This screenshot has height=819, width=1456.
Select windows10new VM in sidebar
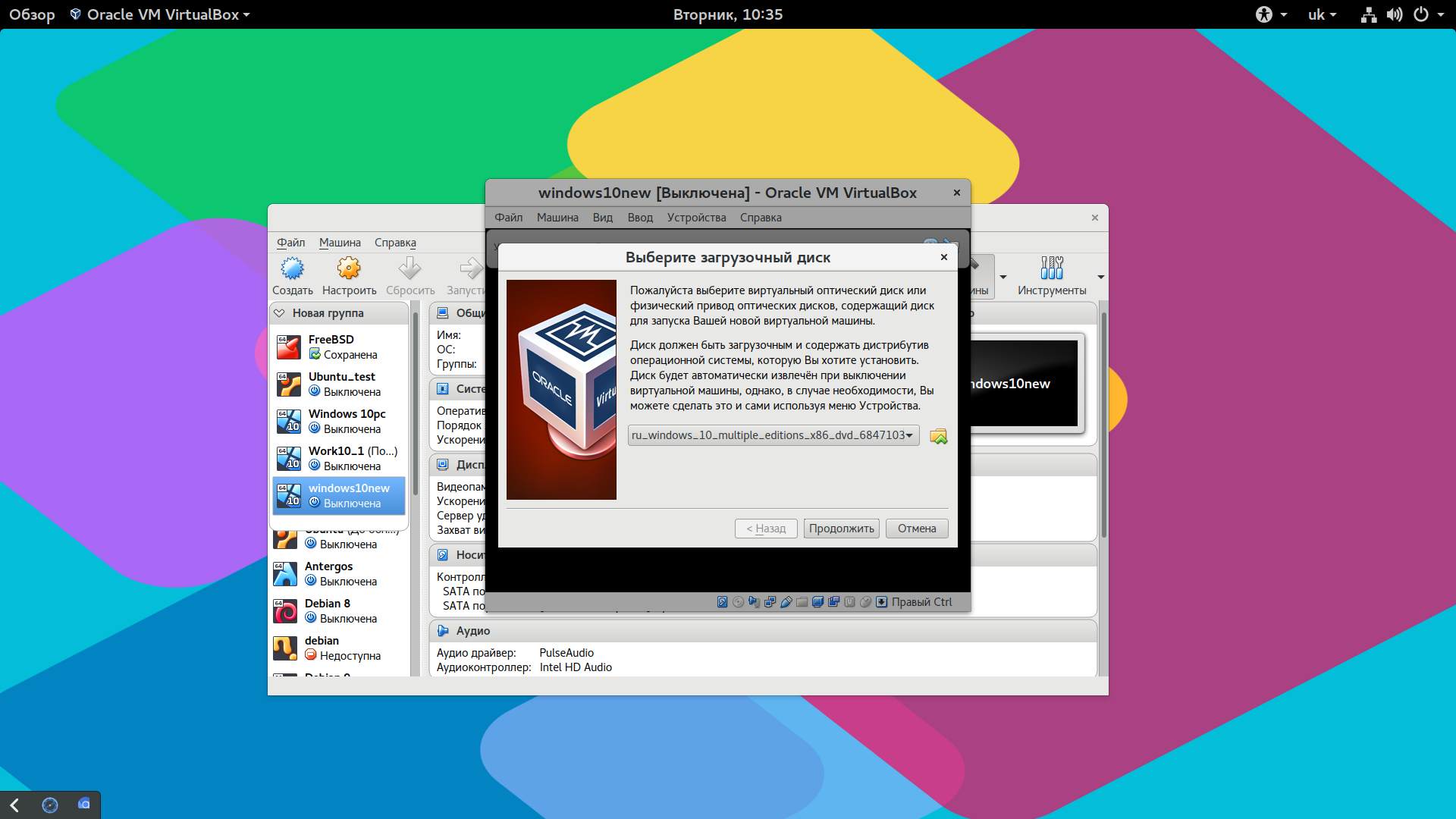[x=348, y=495]
